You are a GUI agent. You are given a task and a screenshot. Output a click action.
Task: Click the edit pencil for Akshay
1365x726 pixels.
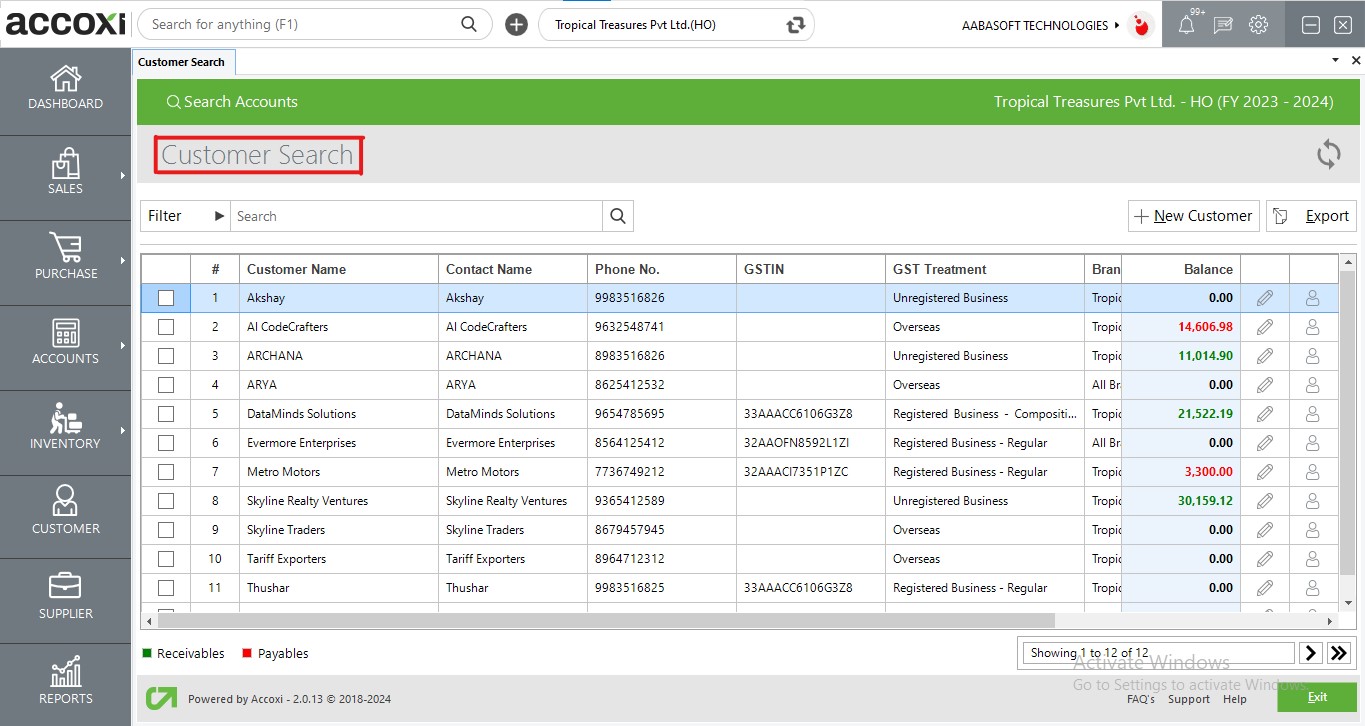[x=1265, y=298]
